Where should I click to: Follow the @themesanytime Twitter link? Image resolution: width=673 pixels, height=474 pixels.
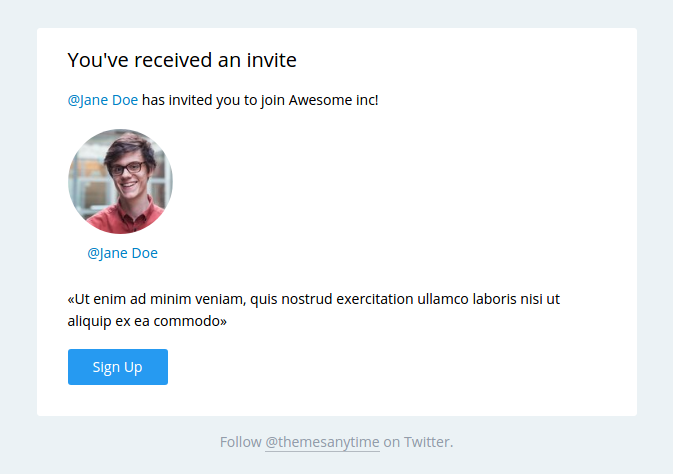point(322,442)
